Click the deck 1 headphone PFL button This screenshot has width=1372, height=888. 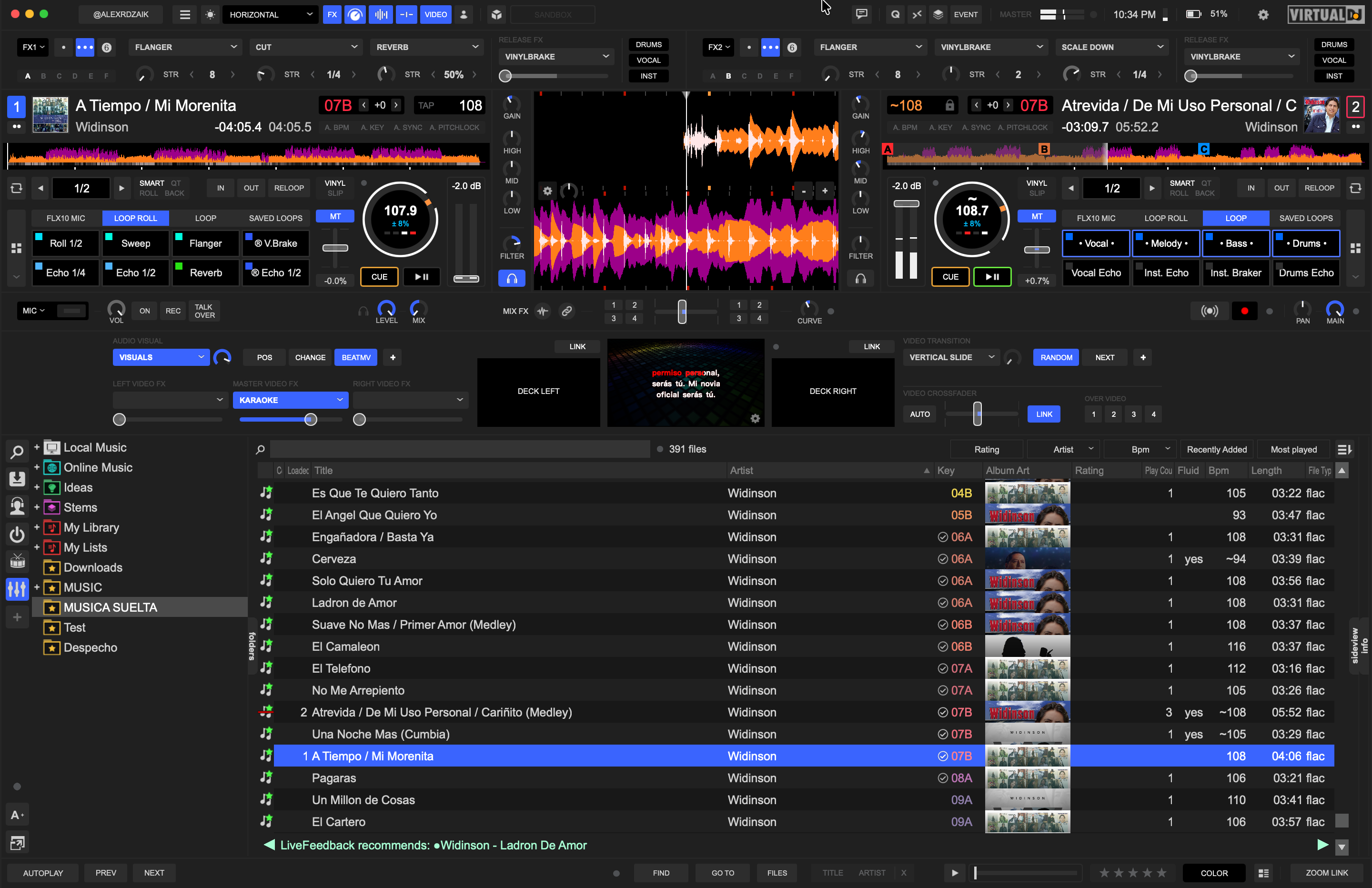pos(512,279)
